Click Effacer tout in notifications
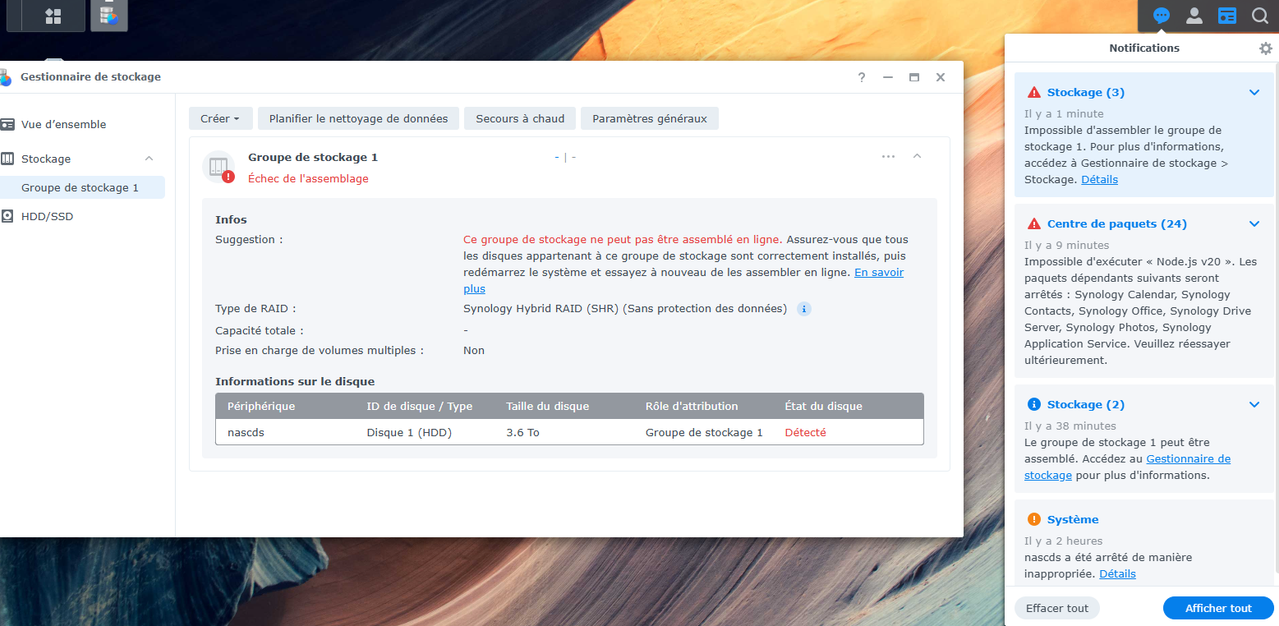This screenshot has height=626, width=1279. 1057,608
